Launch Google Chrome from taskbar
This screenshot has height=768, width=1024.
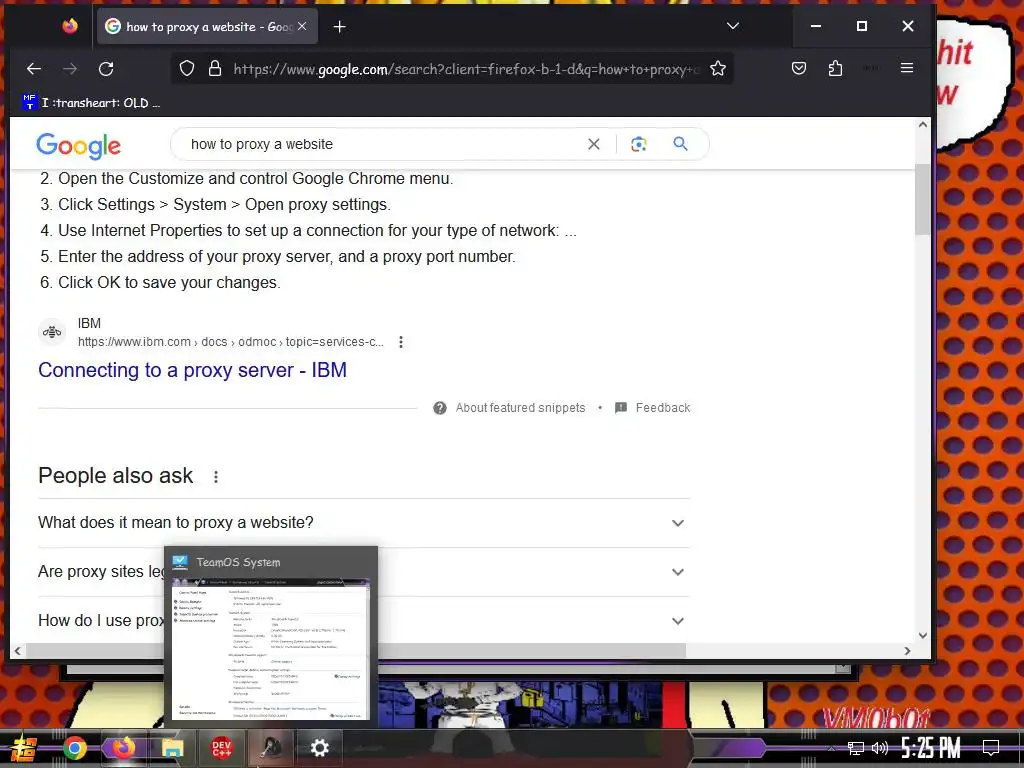coord(74,748)
